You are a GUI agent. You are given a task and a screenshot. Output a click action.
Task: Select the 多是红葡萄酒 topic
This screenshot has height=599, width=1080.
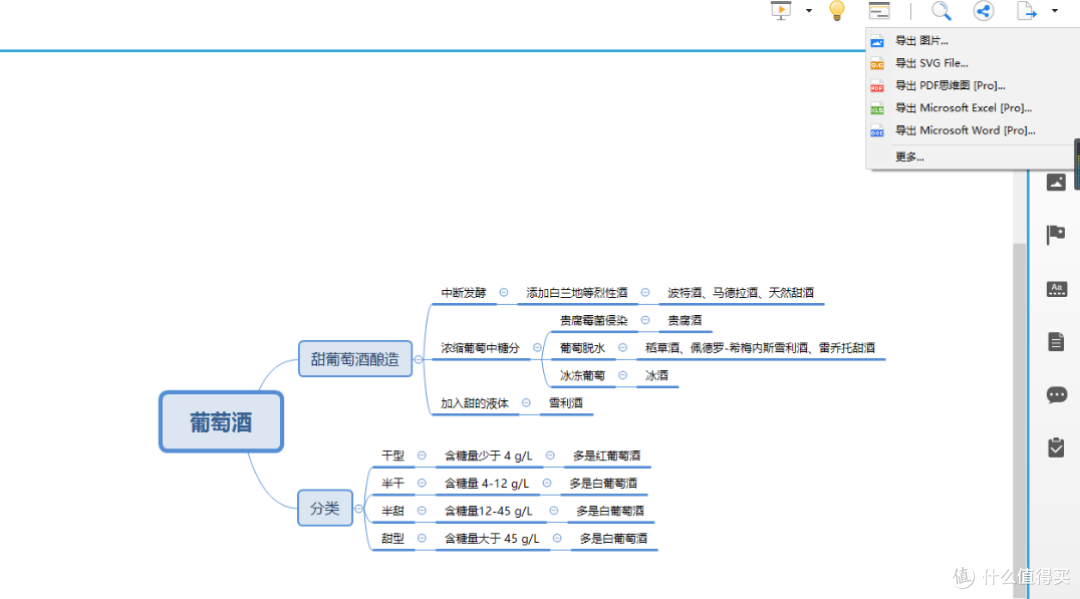pos(606,456)
